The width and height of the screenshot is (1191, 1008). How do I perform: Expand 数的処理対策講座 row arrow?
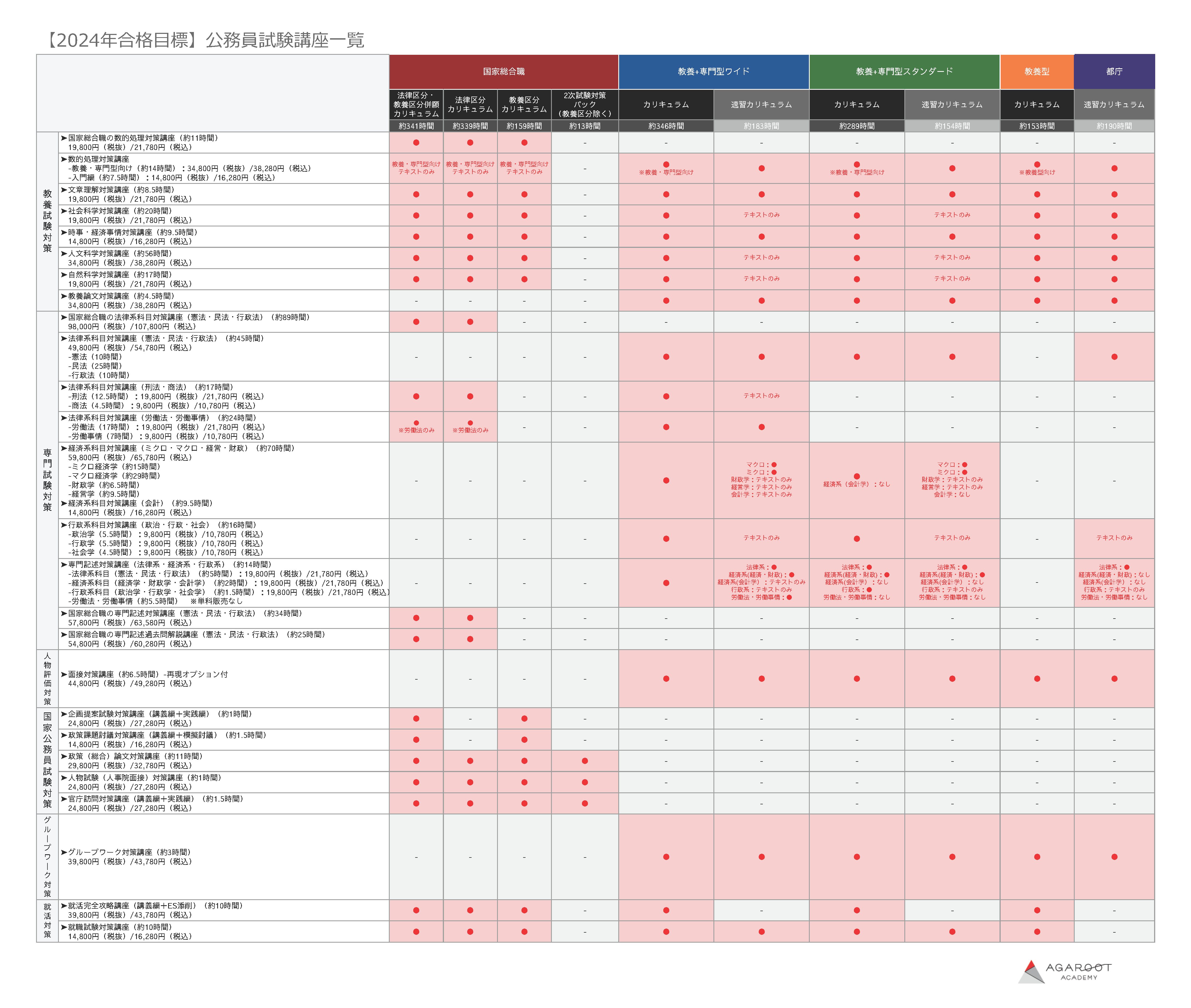pos(64,159)
